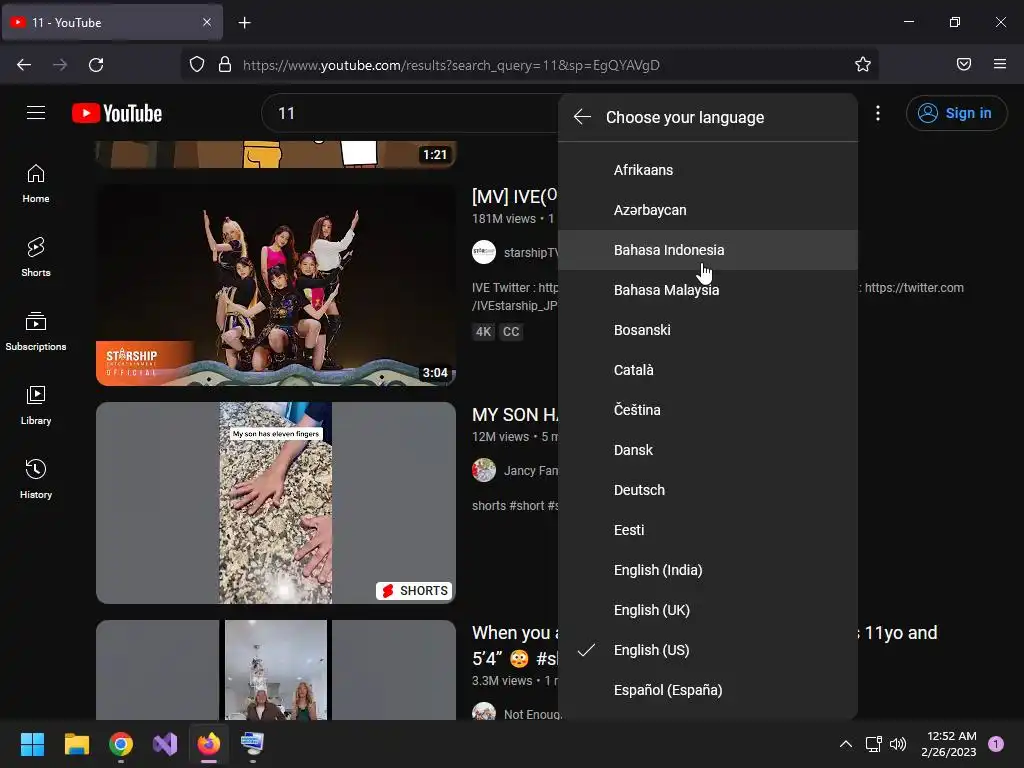Select Bosanski language

(x=707, y=330)
